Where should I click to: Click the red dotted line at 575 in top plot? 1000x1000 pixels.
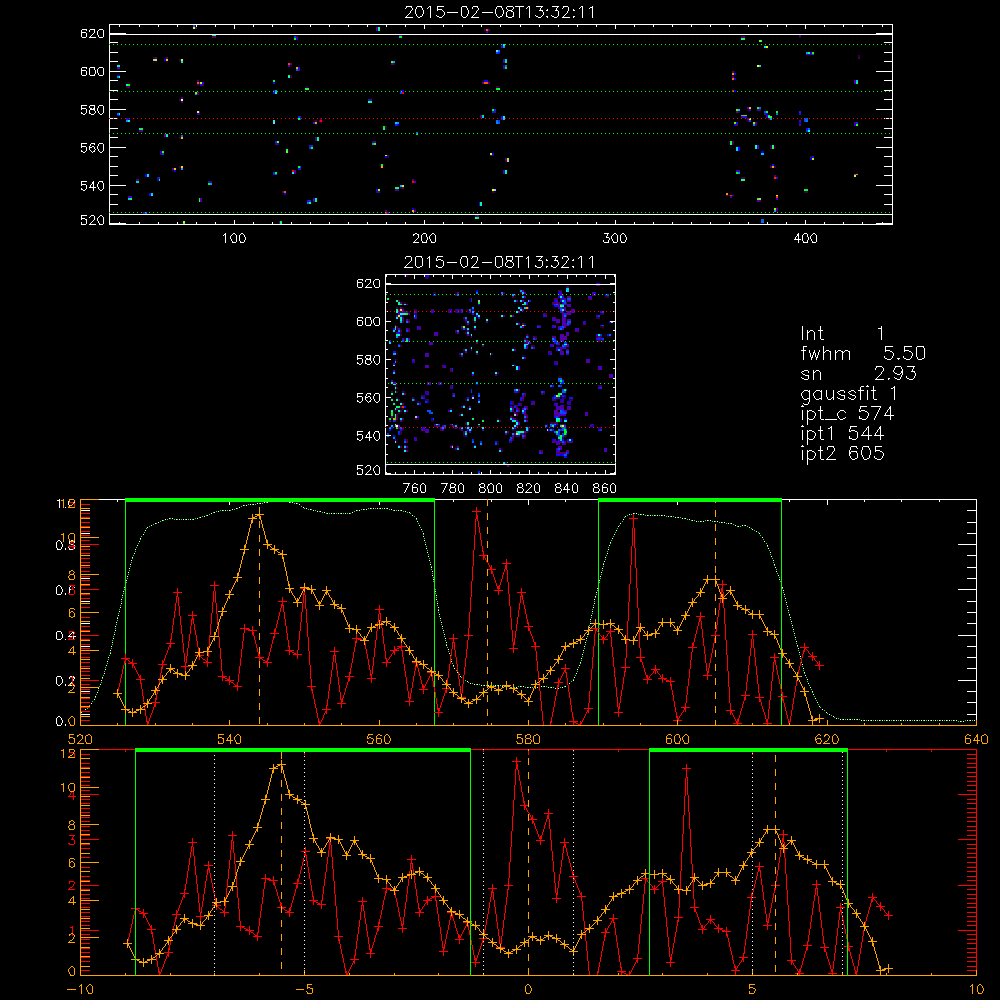click(x=501, y=119)
